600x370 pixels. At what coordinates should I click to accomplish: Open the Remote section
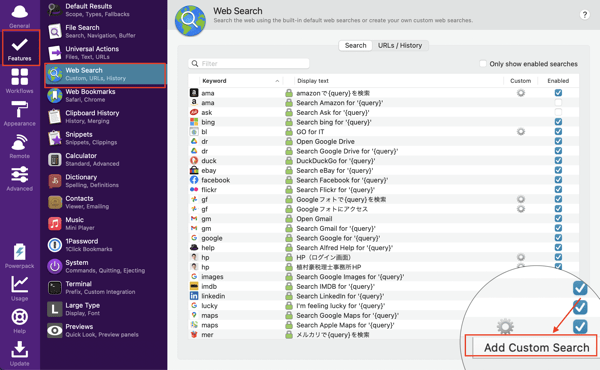pyautogui.click(x=20, y=146)
